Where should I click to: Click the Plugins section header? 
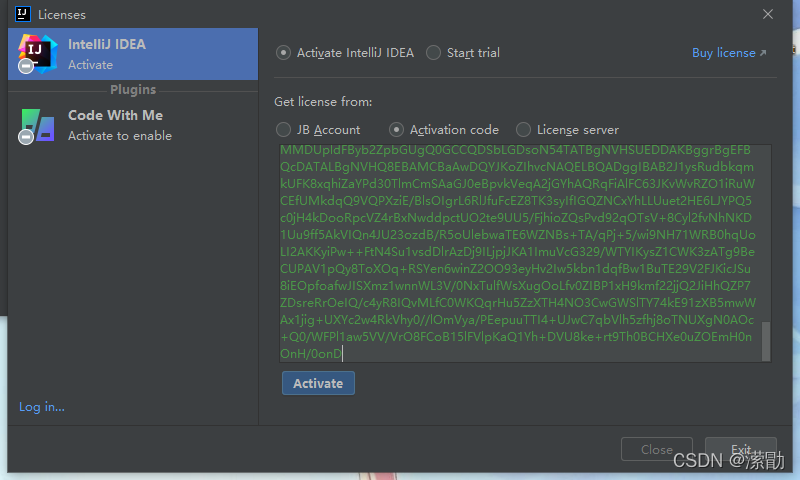coord(133,90)
